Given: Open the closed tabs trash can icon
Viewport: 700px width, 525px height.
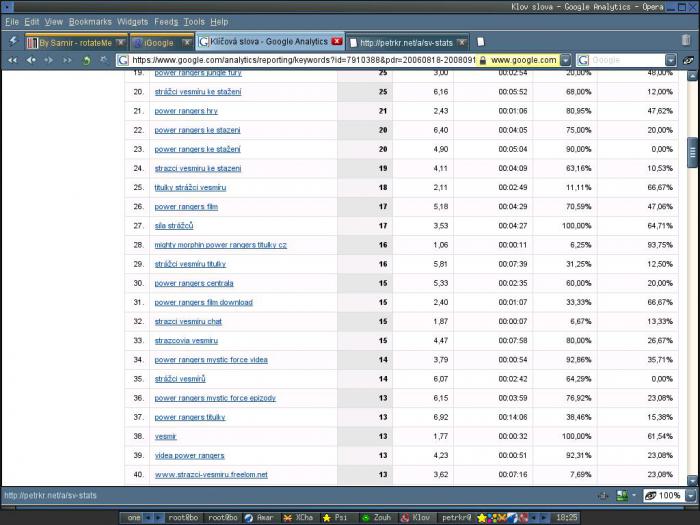Looking at the screenshot, I should click(x=686, y=40).
